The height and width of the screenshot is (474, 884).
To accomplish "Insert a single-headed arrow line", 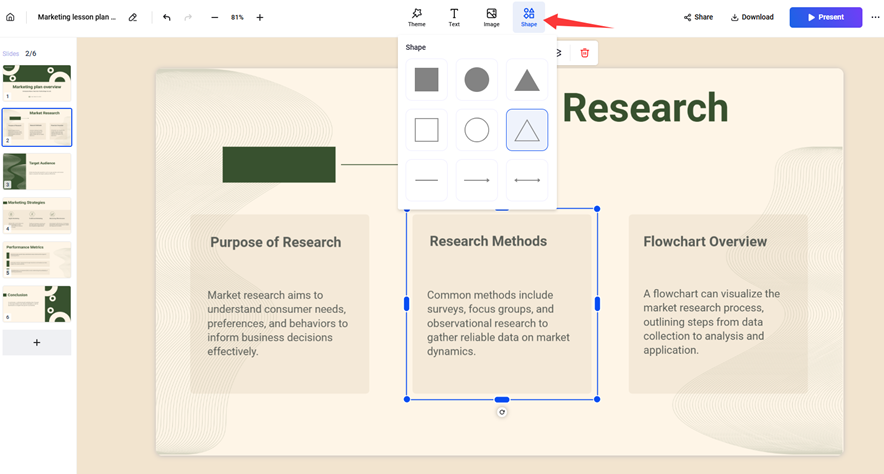I will (x=476, y=180).
